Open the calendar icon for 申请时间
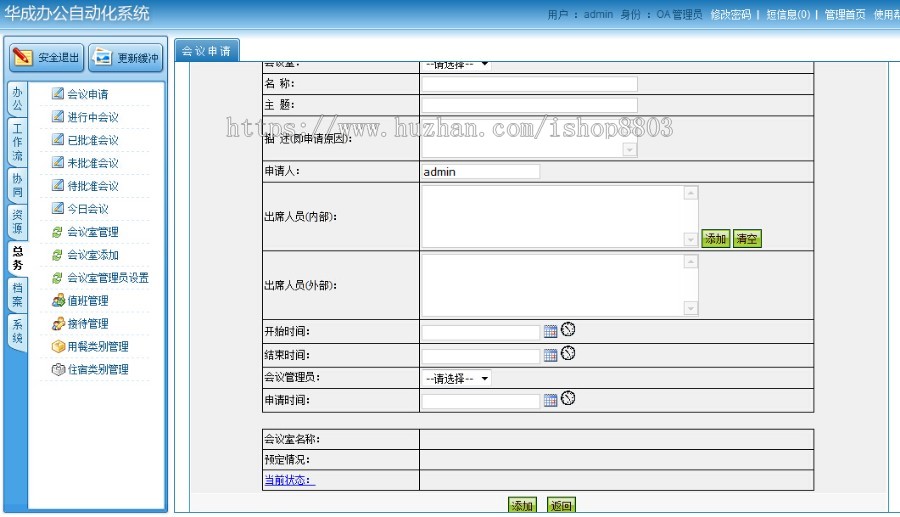900x517 pixels. [550, 401]
